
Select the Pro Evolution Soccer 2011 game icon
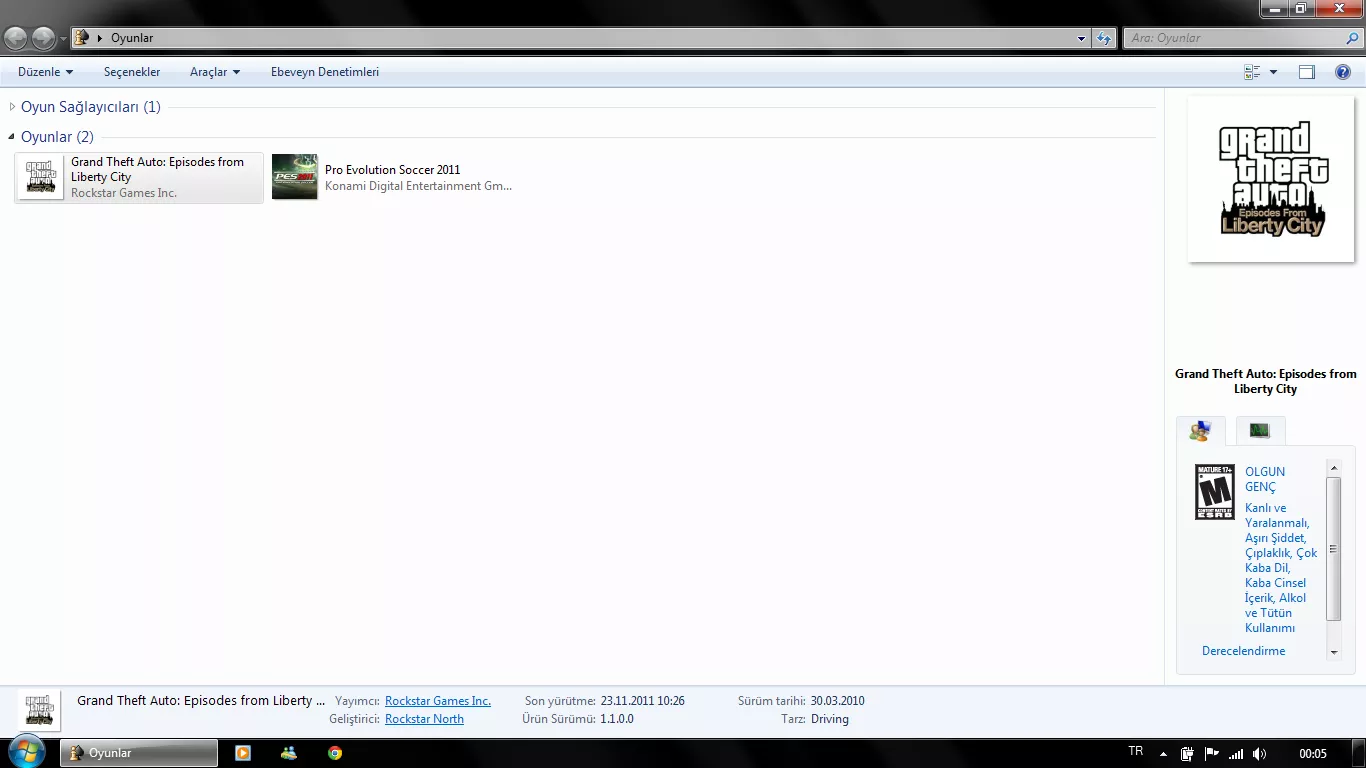[x=295, y=177]
